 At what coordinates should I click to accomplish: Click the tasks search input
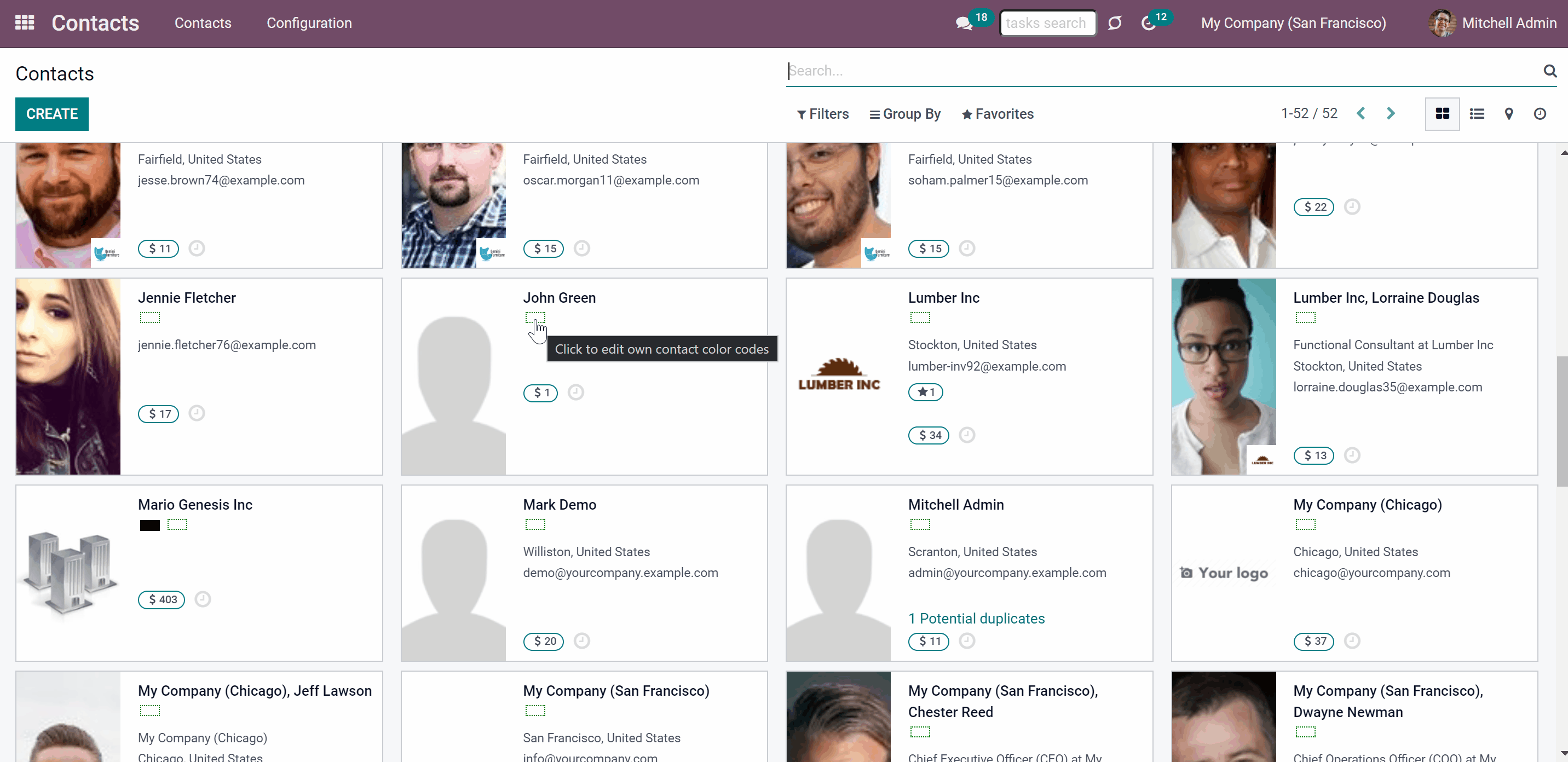pyautogui.click(x=1047, y=23)
